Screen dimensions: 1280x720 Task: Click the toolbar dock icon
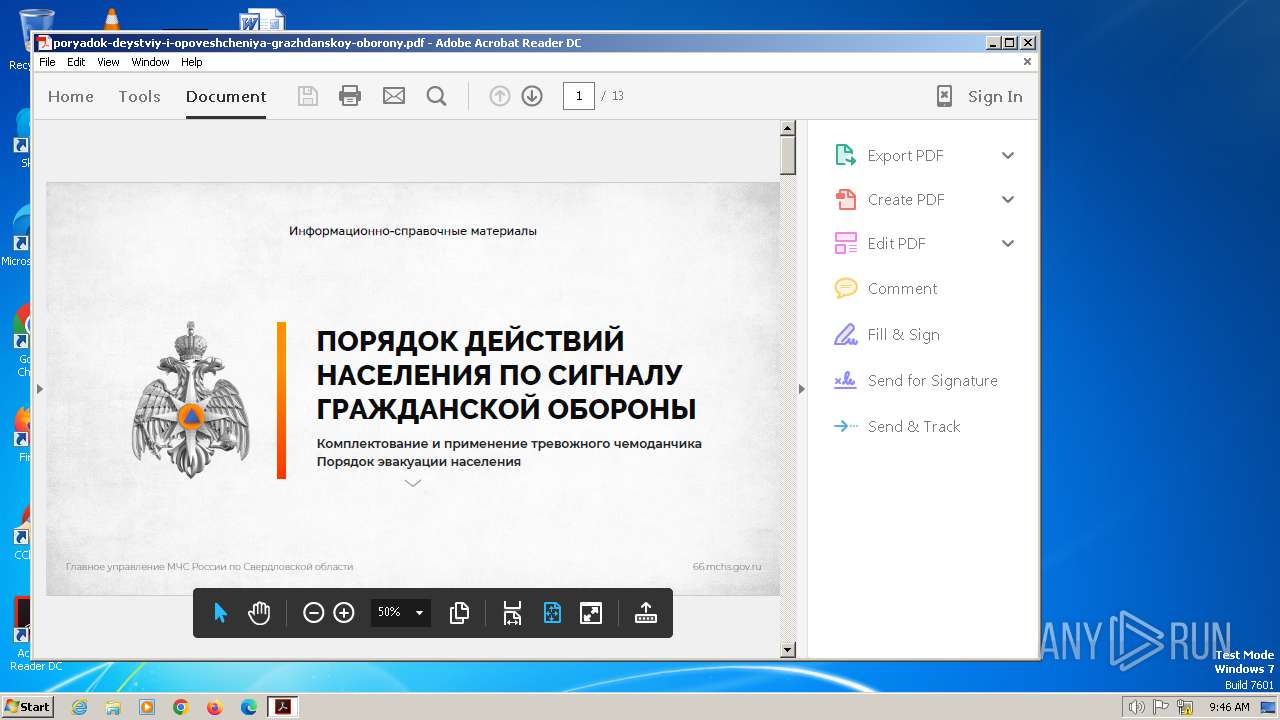[646, 613]
